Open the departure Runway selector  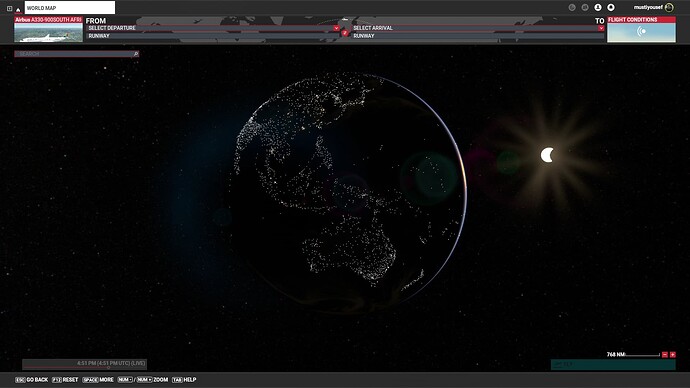tap(213, 36)
